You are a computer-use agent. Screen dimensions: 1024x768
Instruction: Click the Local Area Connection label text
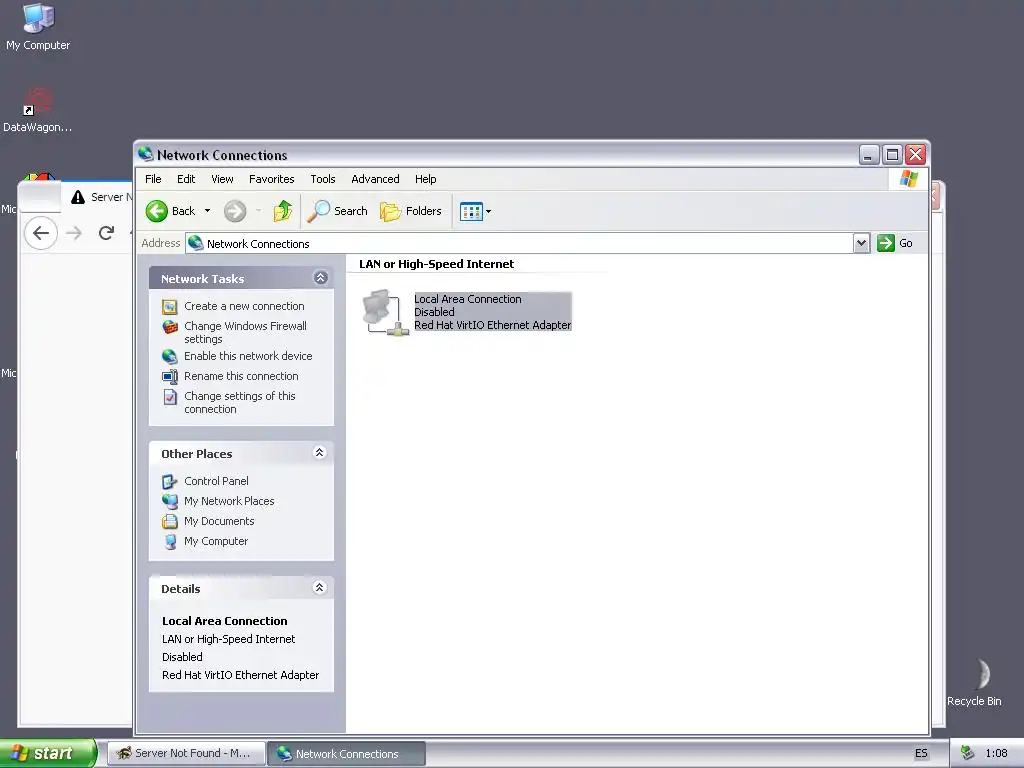tap(468, 299)
